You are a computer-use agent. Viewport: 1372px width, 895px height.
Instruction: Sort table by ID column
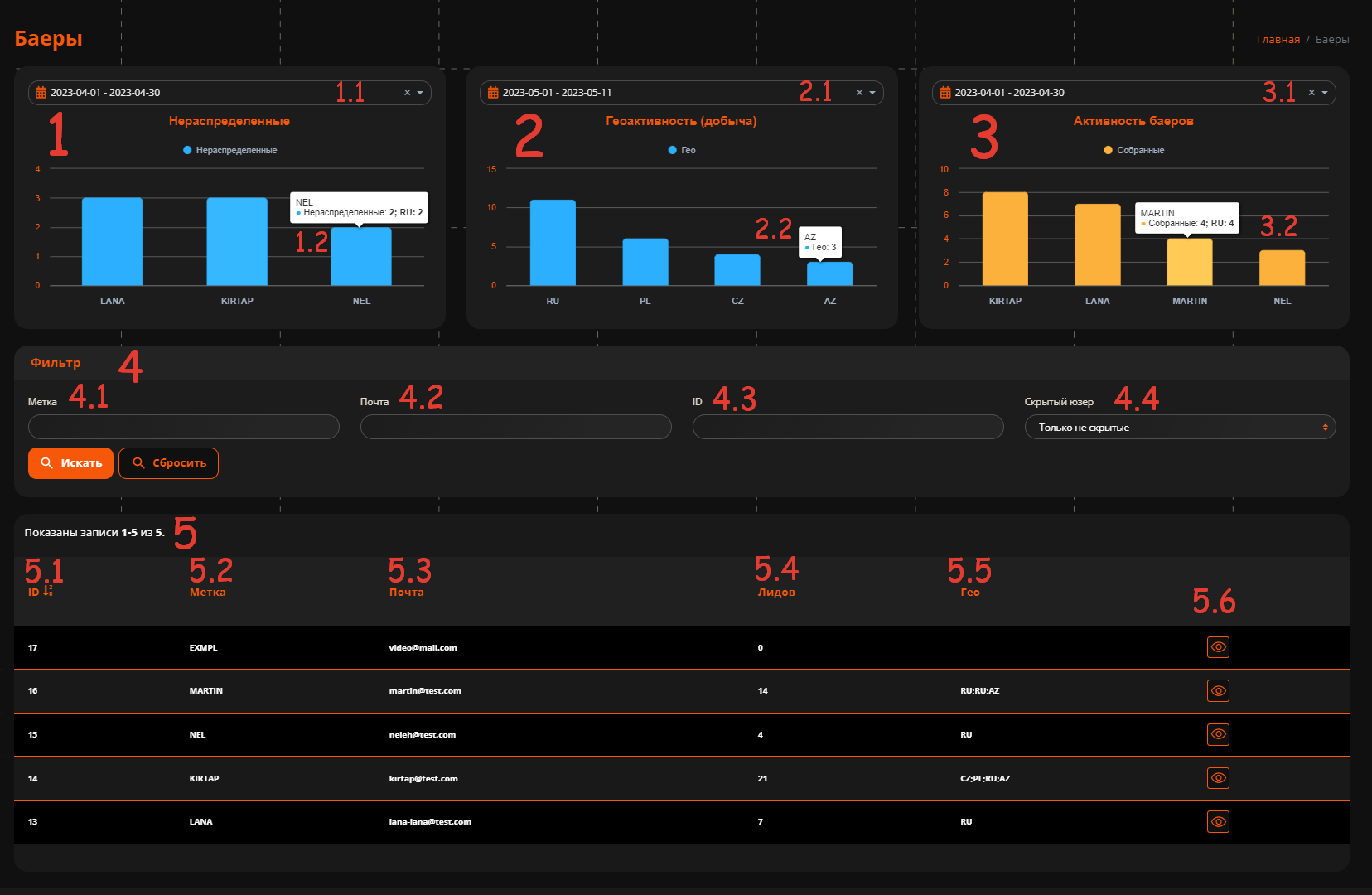tap(33, 593)
